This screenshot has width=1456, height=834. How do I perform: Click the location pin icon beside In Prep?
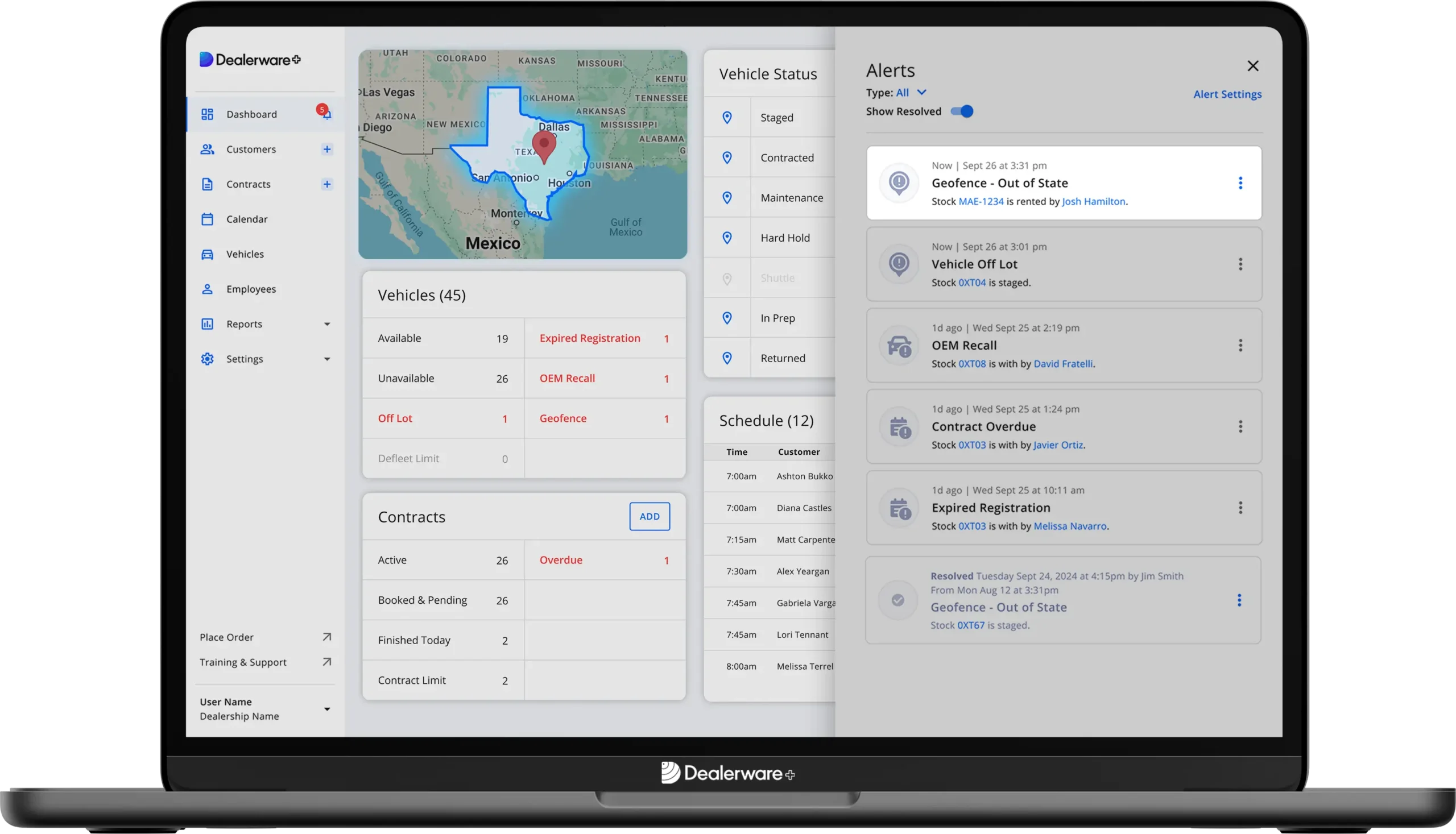tap(727, 318)
